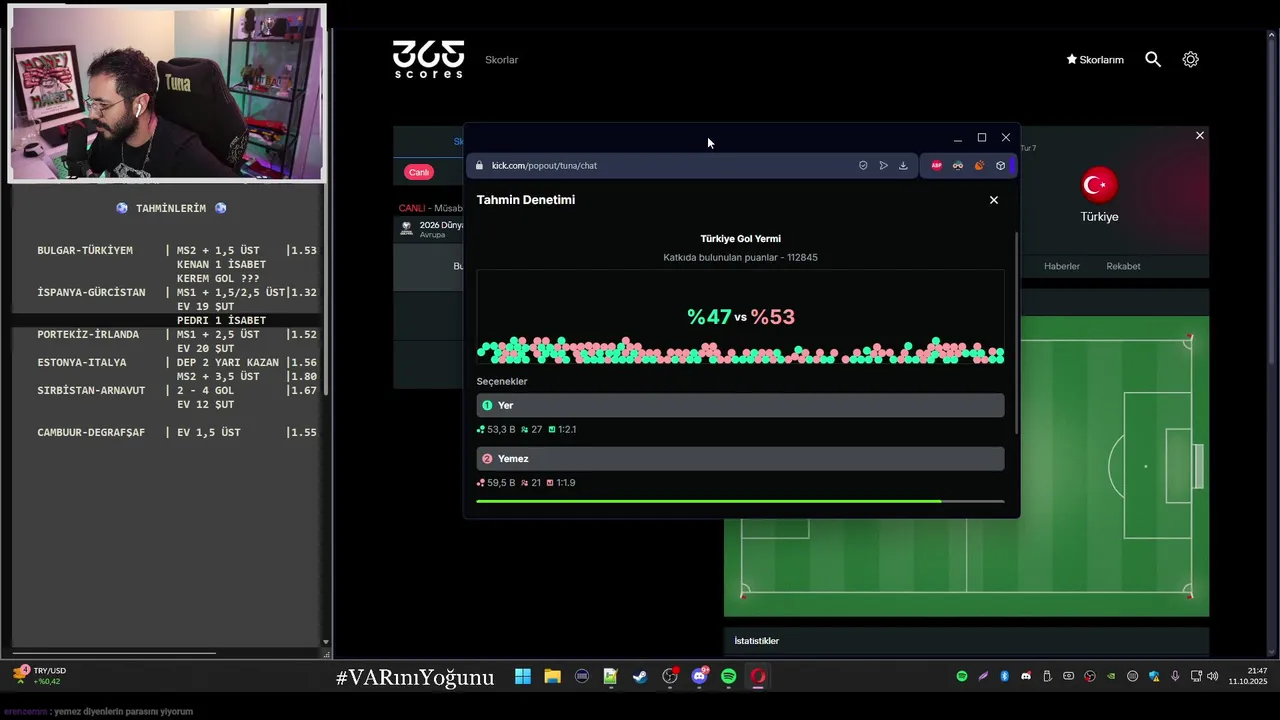
Task: Open the Windows Start button
Action: tap(523, 677)
